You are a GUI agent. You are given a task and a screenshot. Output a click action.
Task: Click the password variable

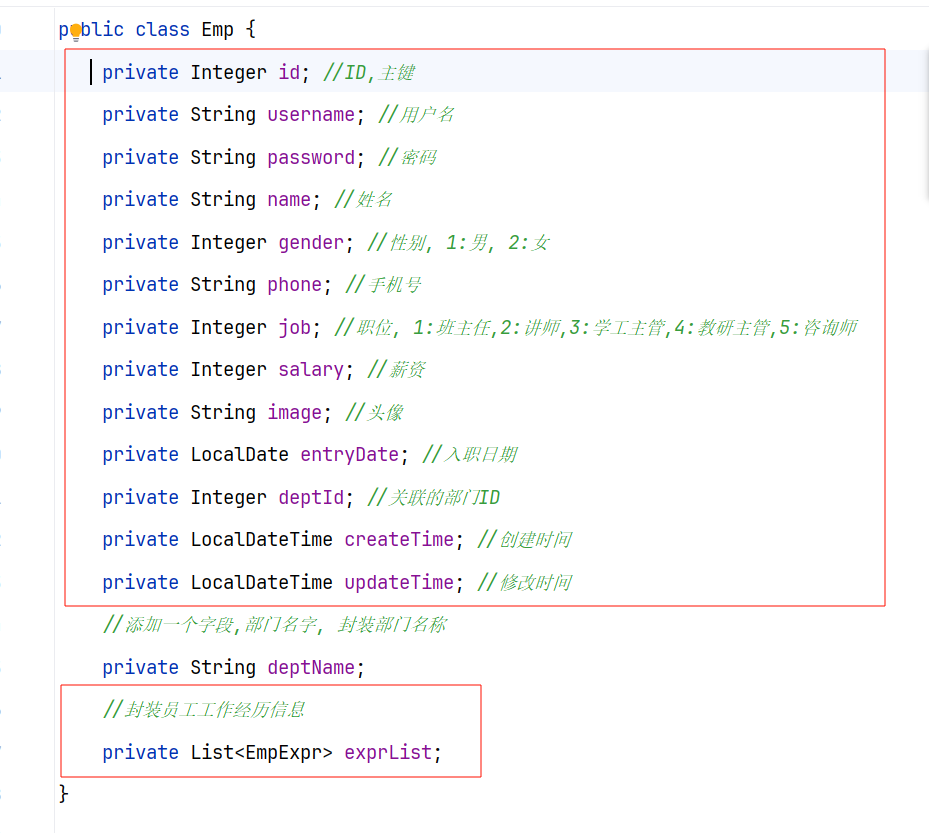(311, 158)
